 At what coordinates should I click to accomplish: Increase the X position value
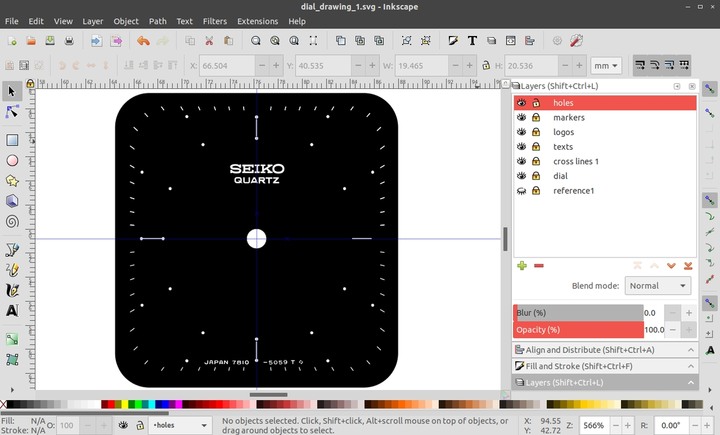point(276,66)
